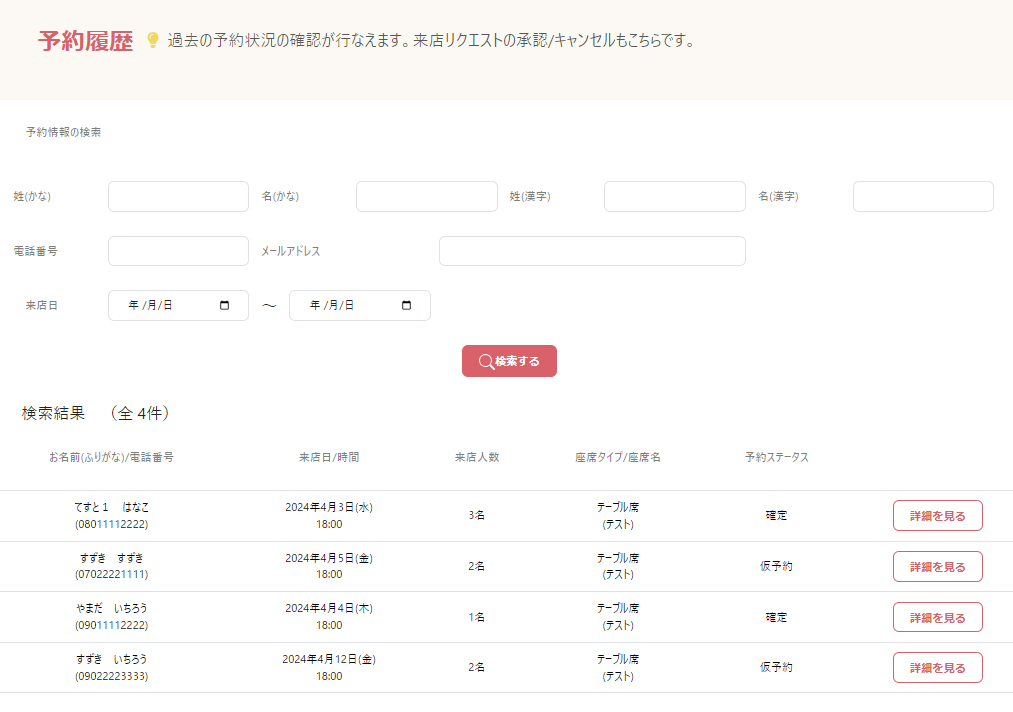
Task: Focus the 電話番号 input field
Action: pyautogui.click(x=178, y=251)
